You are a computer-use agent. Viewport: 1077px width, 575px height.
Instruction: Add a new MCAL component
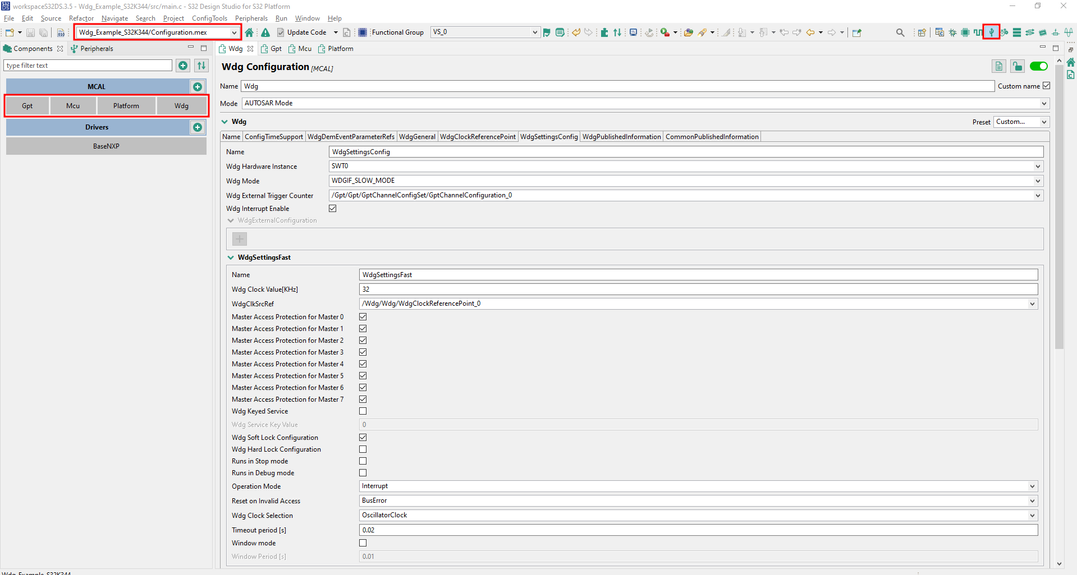pos(197,87)
